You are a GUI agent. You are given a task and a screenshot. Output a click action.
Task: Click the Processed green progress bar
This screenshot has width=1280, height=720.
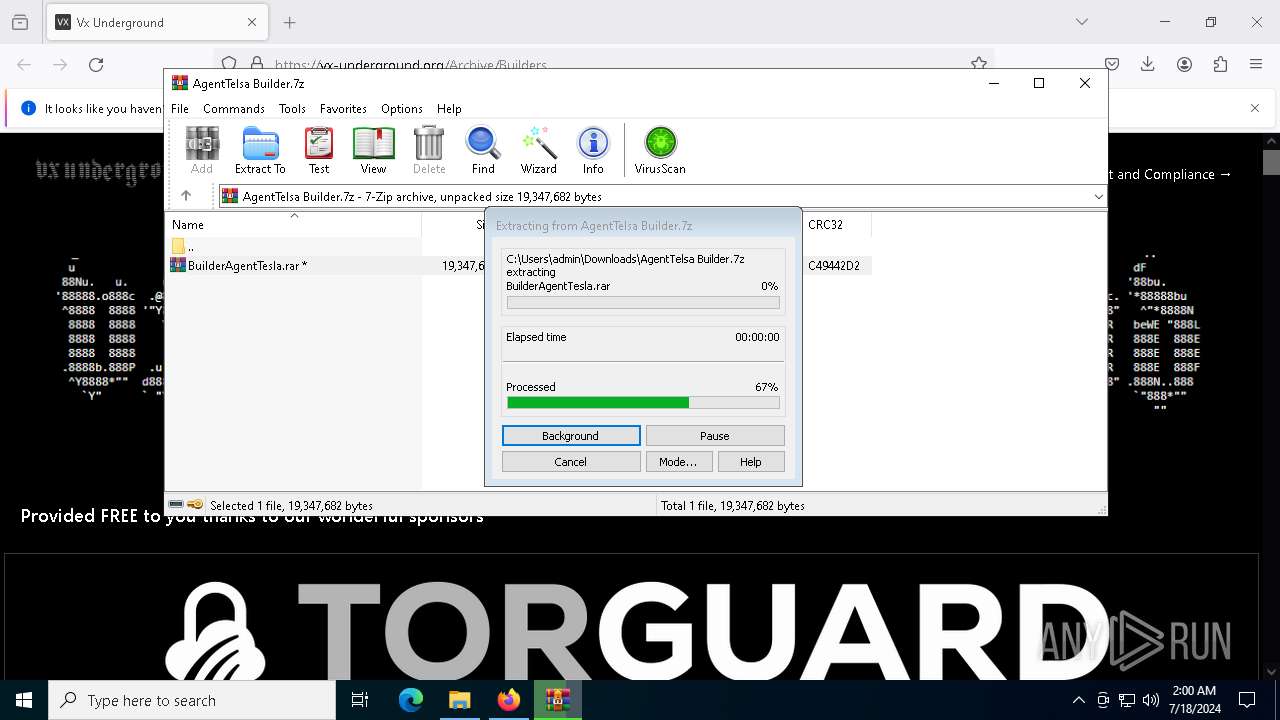click(x=643, y=403)
